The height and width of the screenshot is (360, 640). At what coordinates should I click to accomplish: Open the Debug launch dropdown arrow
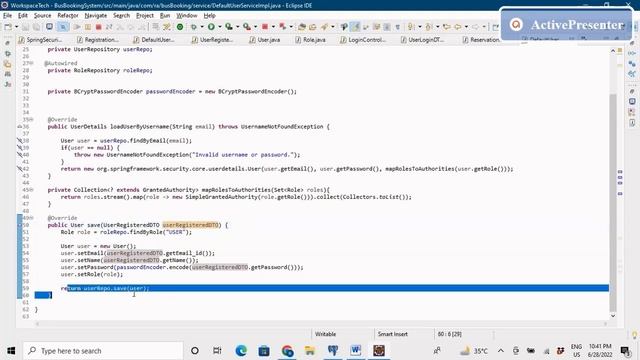202,27
